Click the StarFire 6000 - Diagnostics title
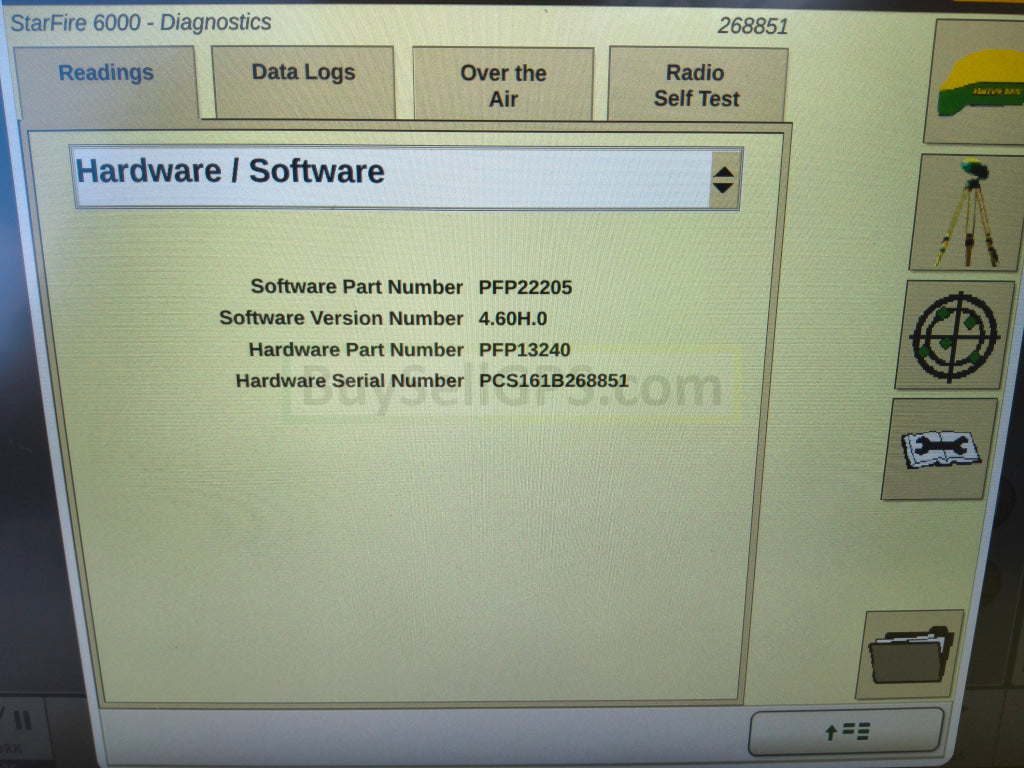The width and height of the screenshot is (1024, 768). click(140, 22)
